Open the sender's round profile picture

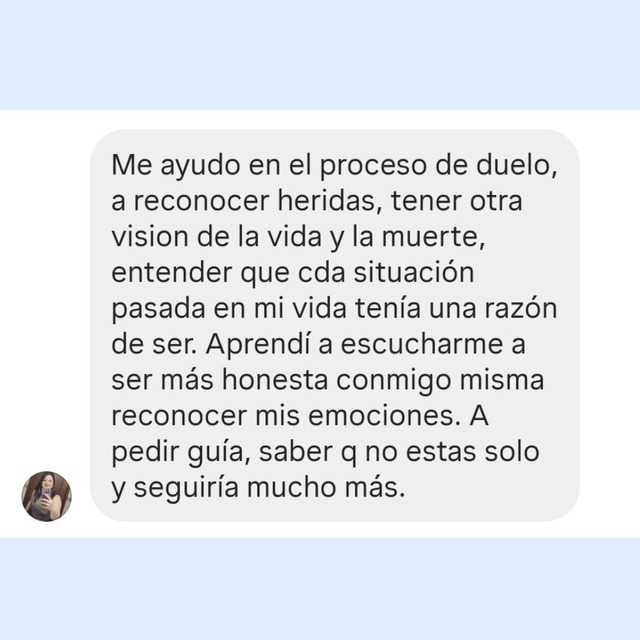[47, 496]
